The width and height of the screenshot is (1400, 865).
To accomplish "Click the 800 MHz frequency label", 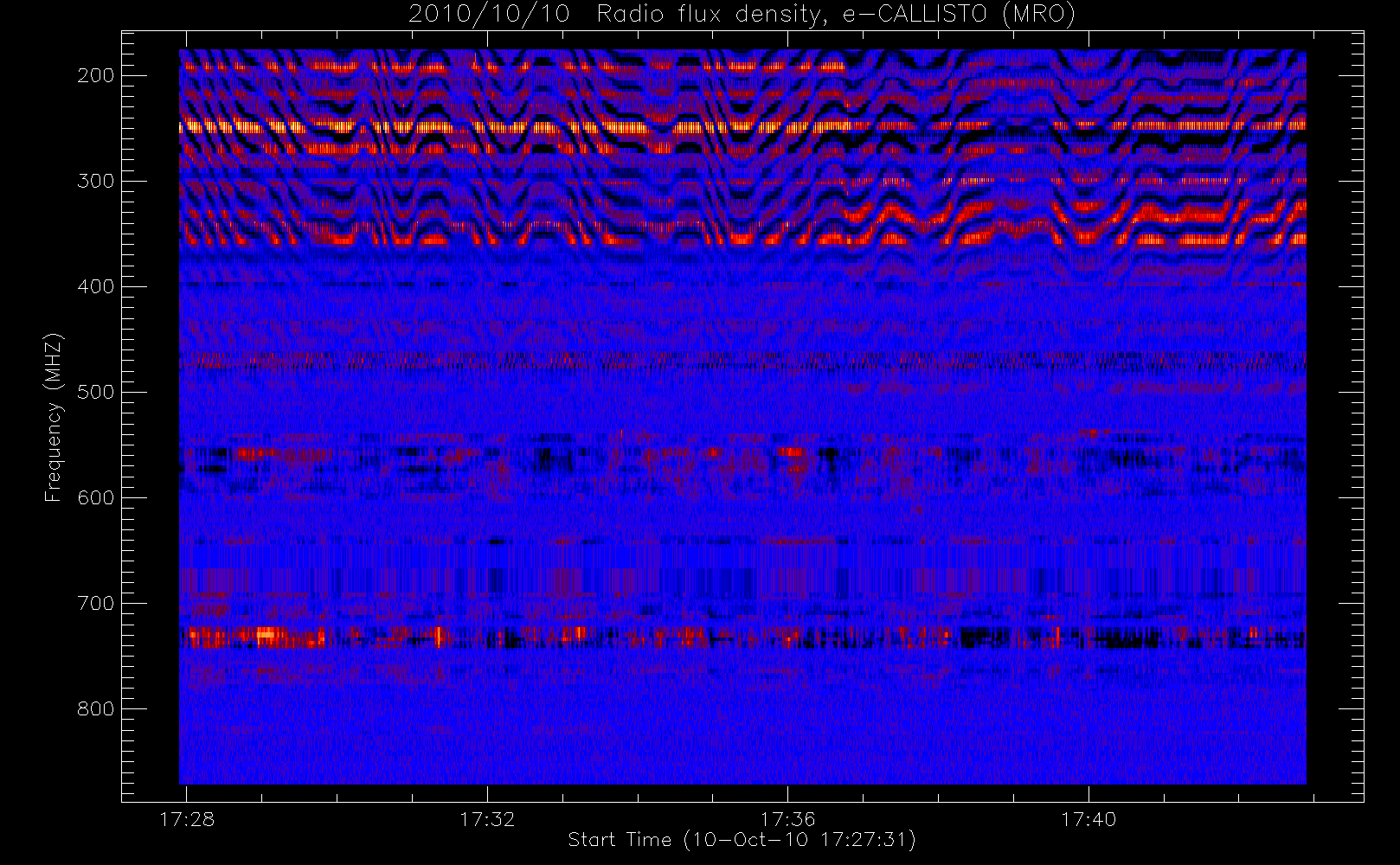I will (x=95, y=708).
